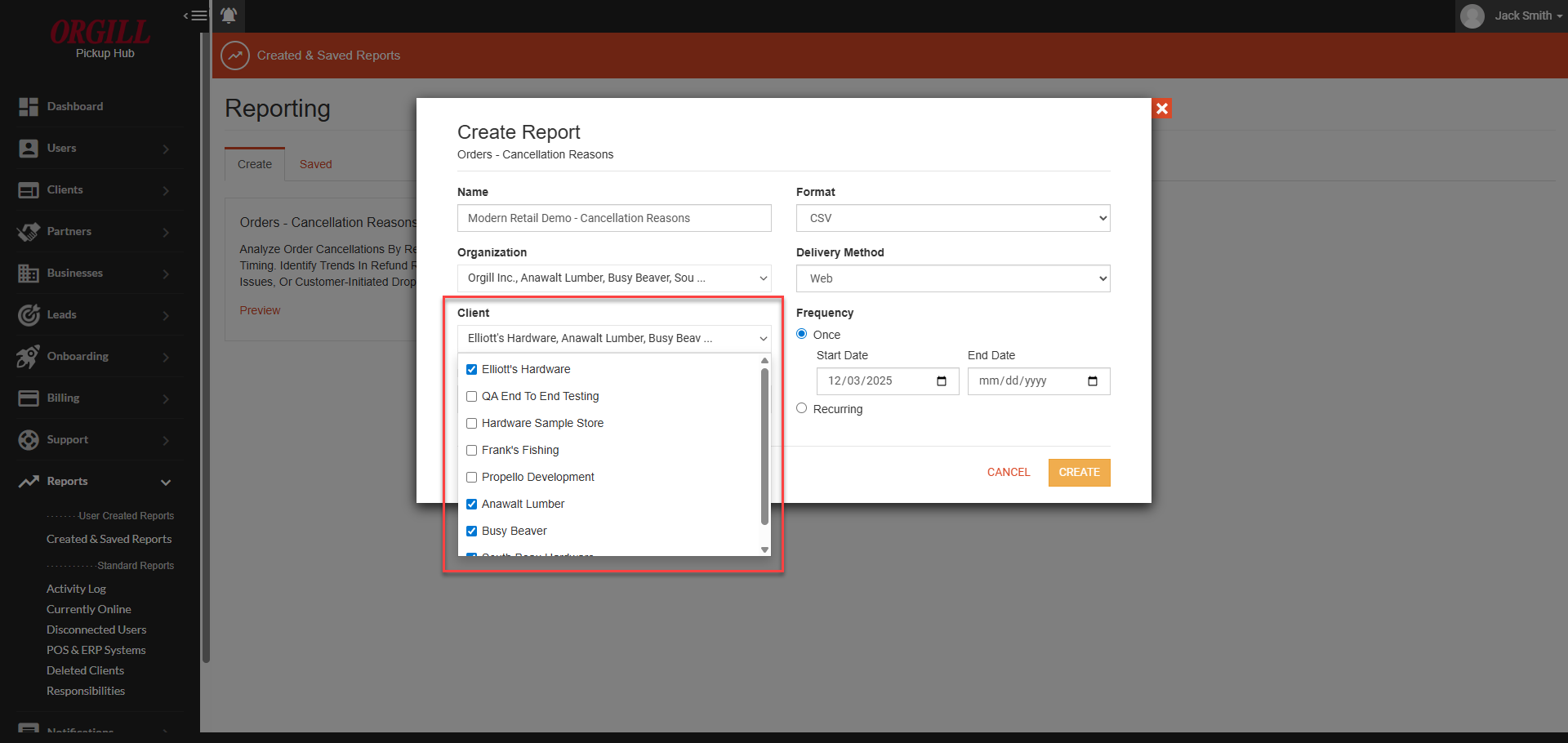This screenshot has width=1568, height=743.
Task: Collapse the sidebar menu toggle
Action: (195, 16)
